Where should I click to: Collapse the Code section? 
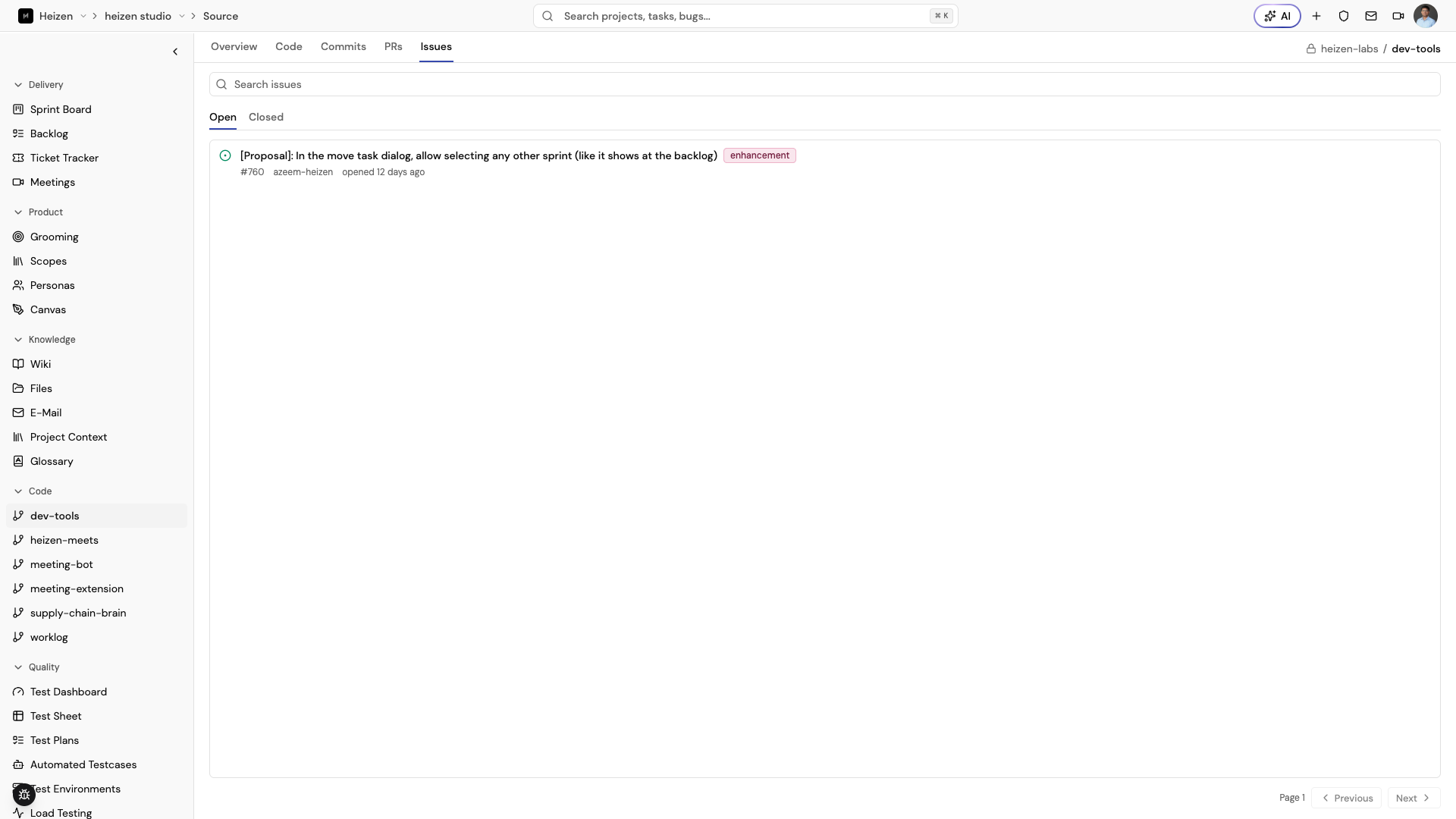tap(33, 491)
